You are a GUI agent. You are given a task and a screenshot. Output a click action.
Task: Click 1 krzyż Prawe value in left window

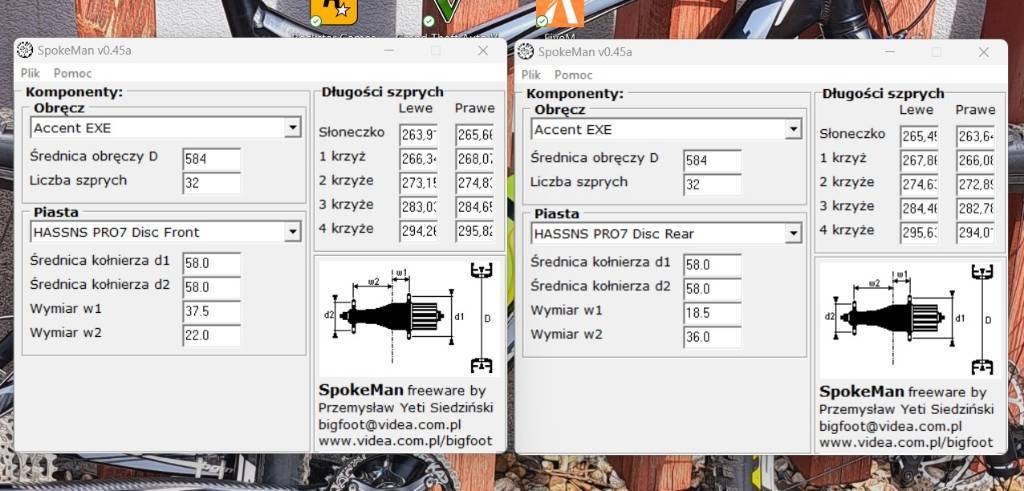click(x=475, y=159)
